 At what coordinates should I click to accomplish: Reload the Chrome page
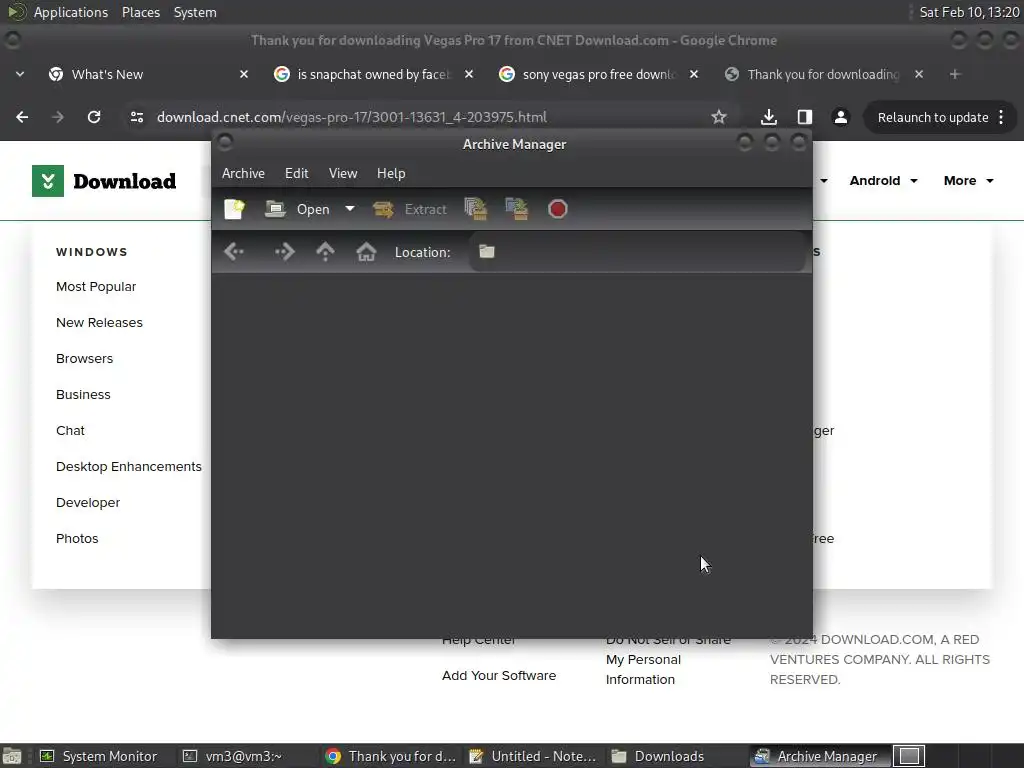click(94, 117)
